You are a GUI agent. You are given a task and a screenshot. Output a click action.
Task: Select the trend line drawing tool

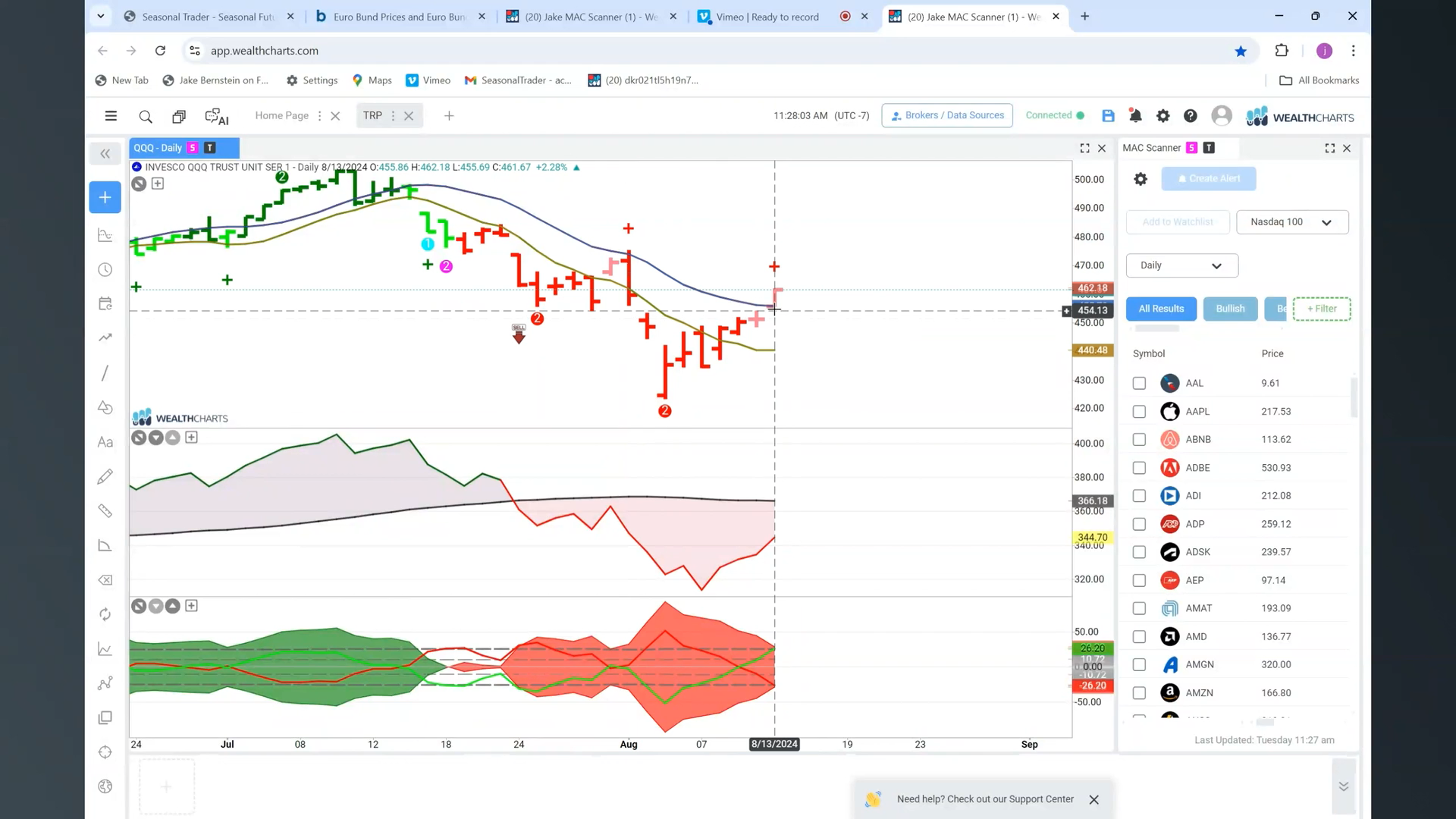pos(105,372)
